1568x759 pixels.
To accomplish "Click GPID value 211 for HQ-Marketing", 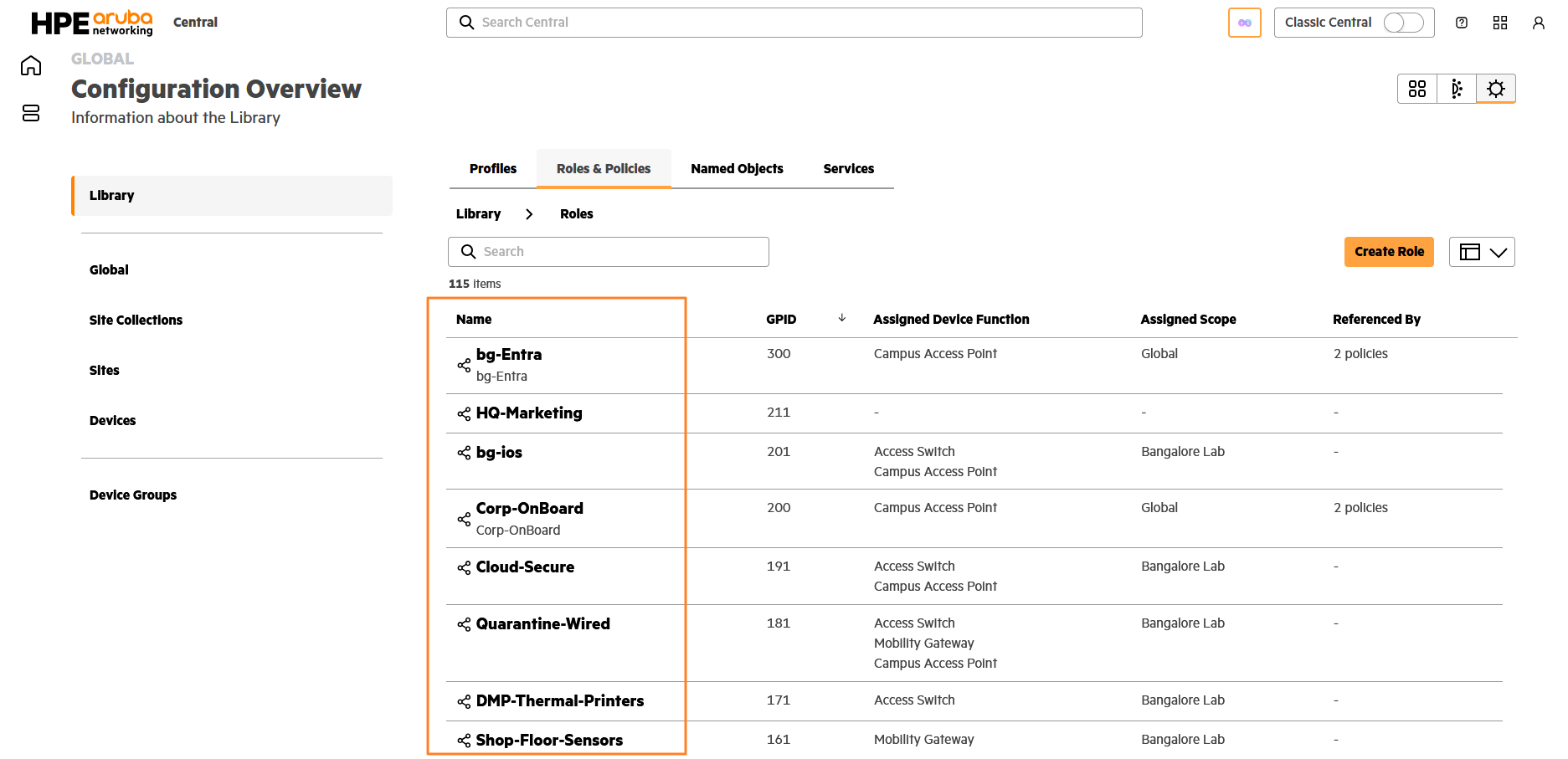I will (779, 413).
